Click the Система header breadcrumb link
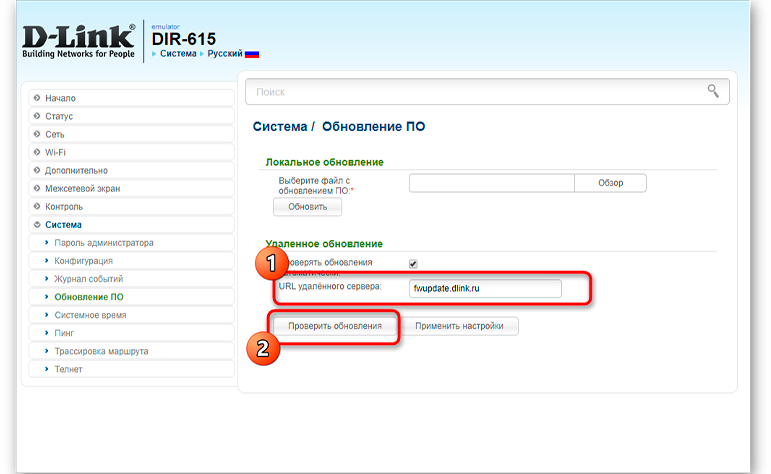This screenshot has width=771, height=474. click(x=178, y=54)
